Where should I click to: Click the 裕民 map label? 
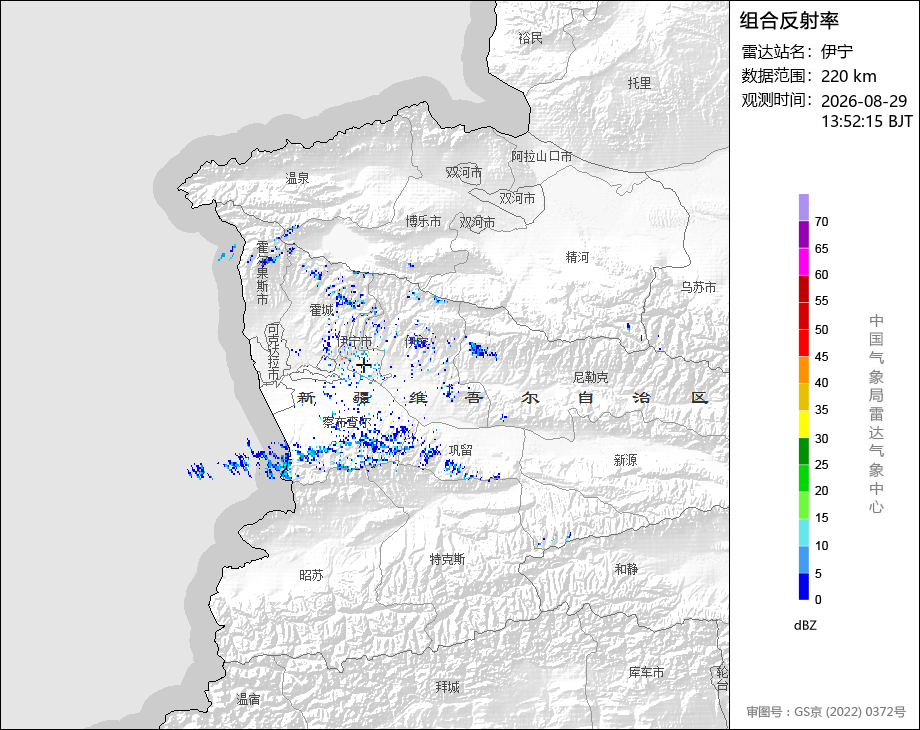click(x=530, y=39)
